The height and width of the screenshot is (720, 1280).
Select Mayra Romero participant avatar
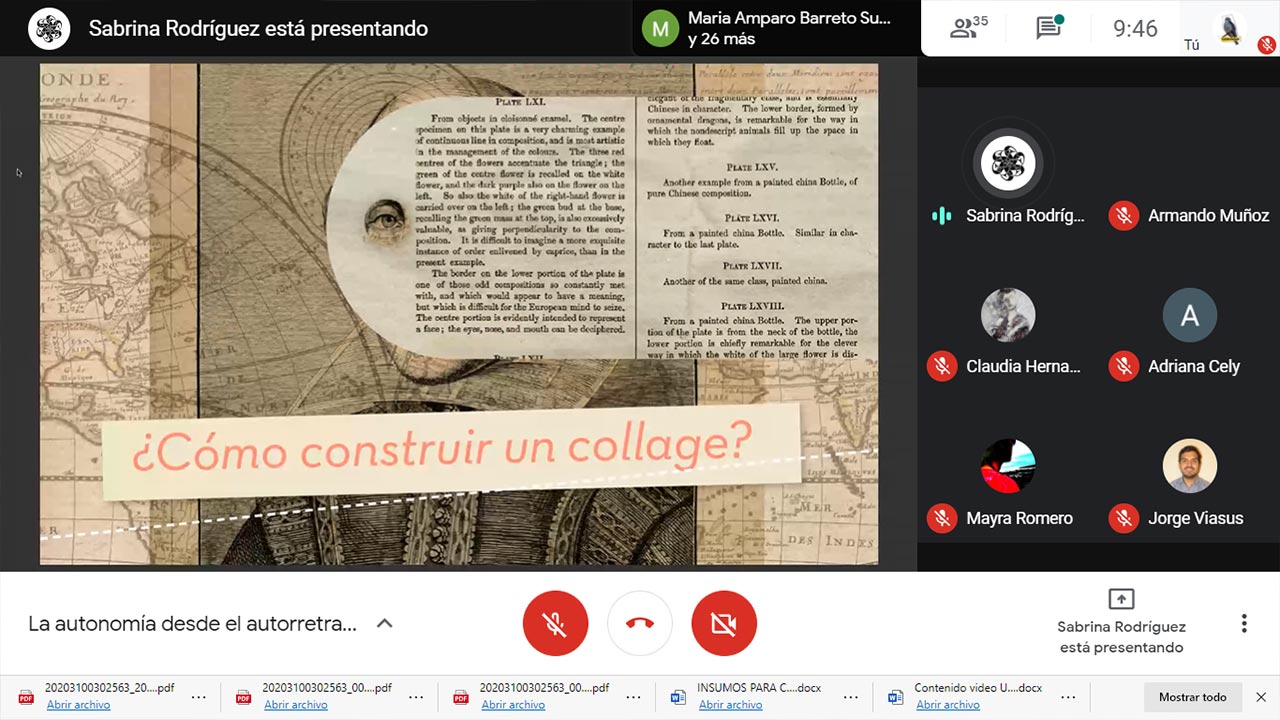pyautogui.click(x=1008, y=466)
